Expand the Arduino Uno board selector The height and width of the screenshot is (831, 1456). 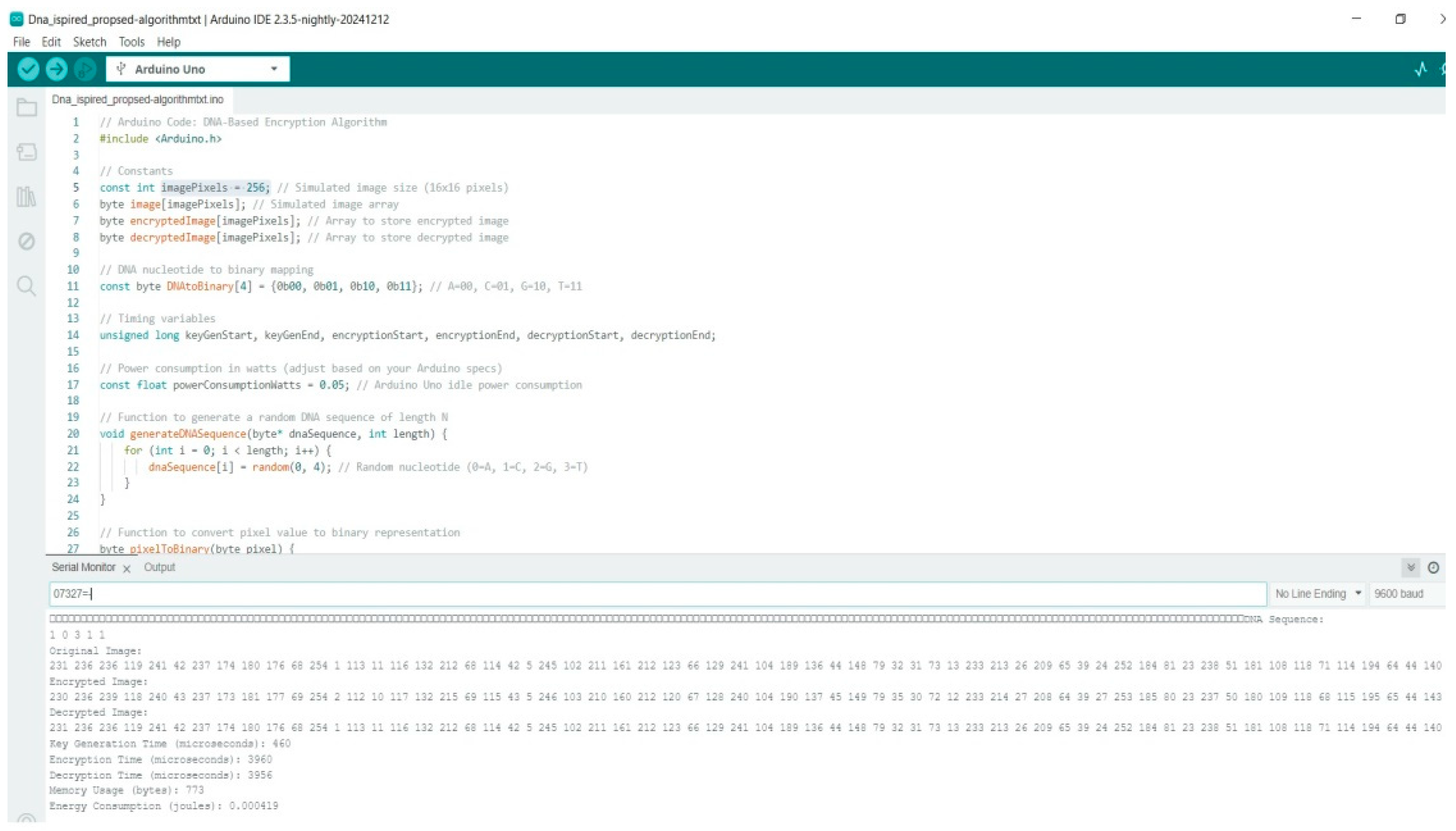click(197, 69)
